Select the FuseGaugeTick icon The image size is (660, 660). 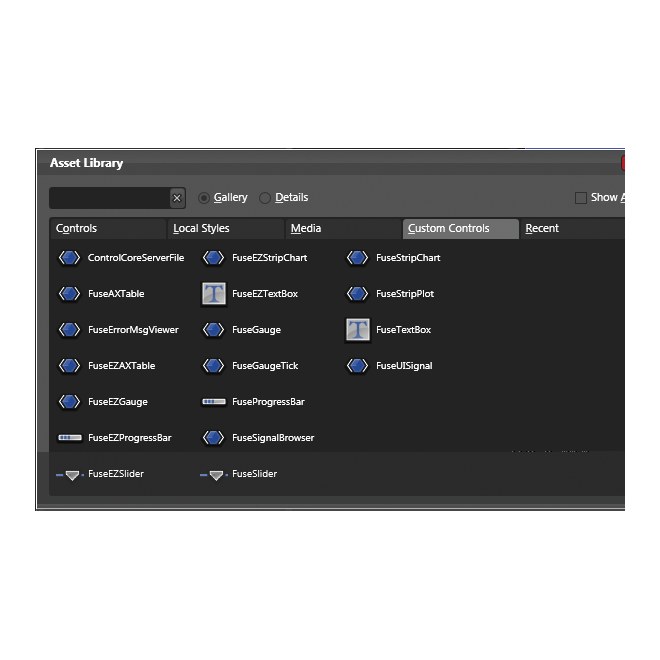[x=213, y=366]
